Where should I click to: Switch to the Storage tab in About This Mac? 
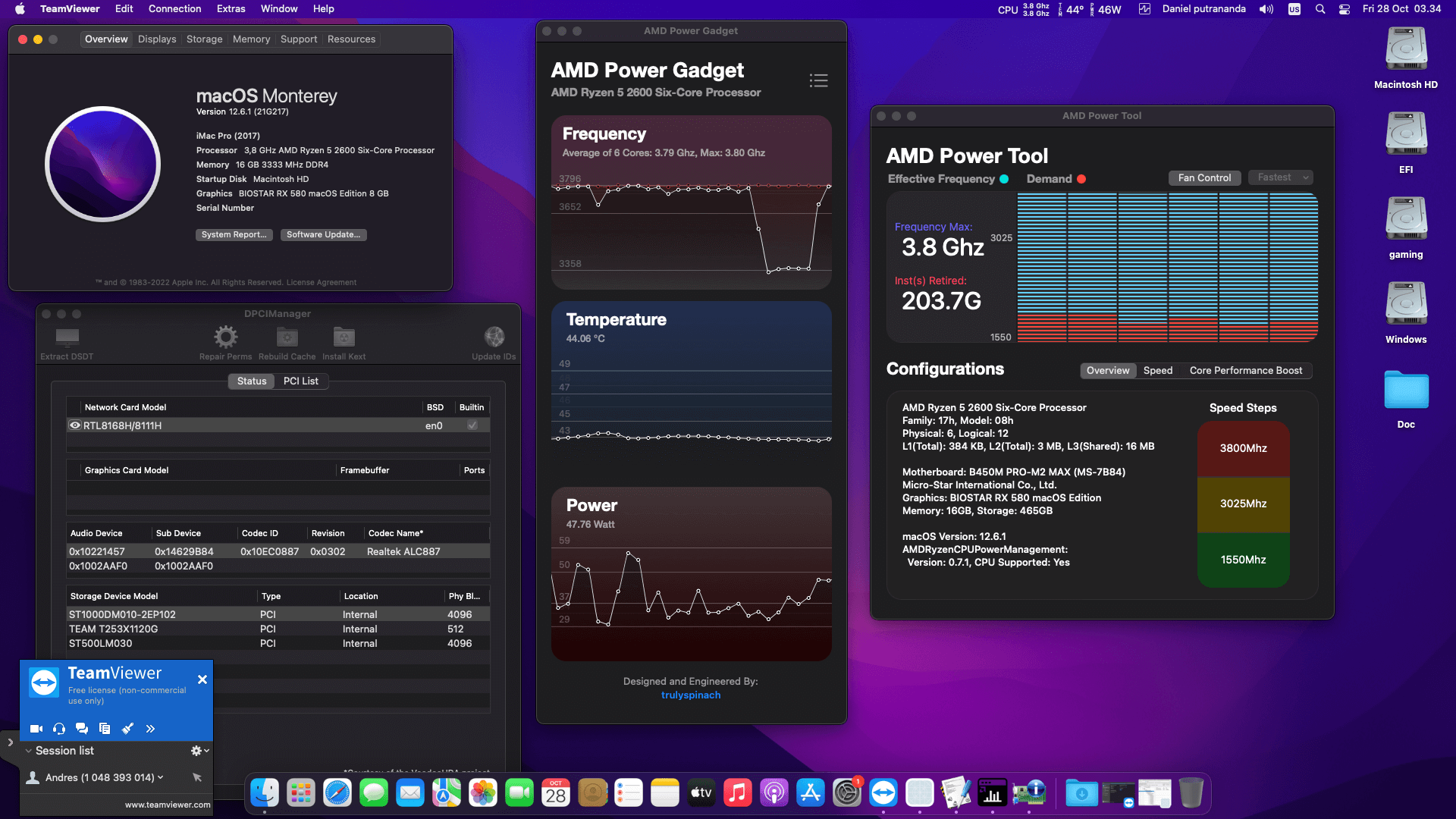205,39
